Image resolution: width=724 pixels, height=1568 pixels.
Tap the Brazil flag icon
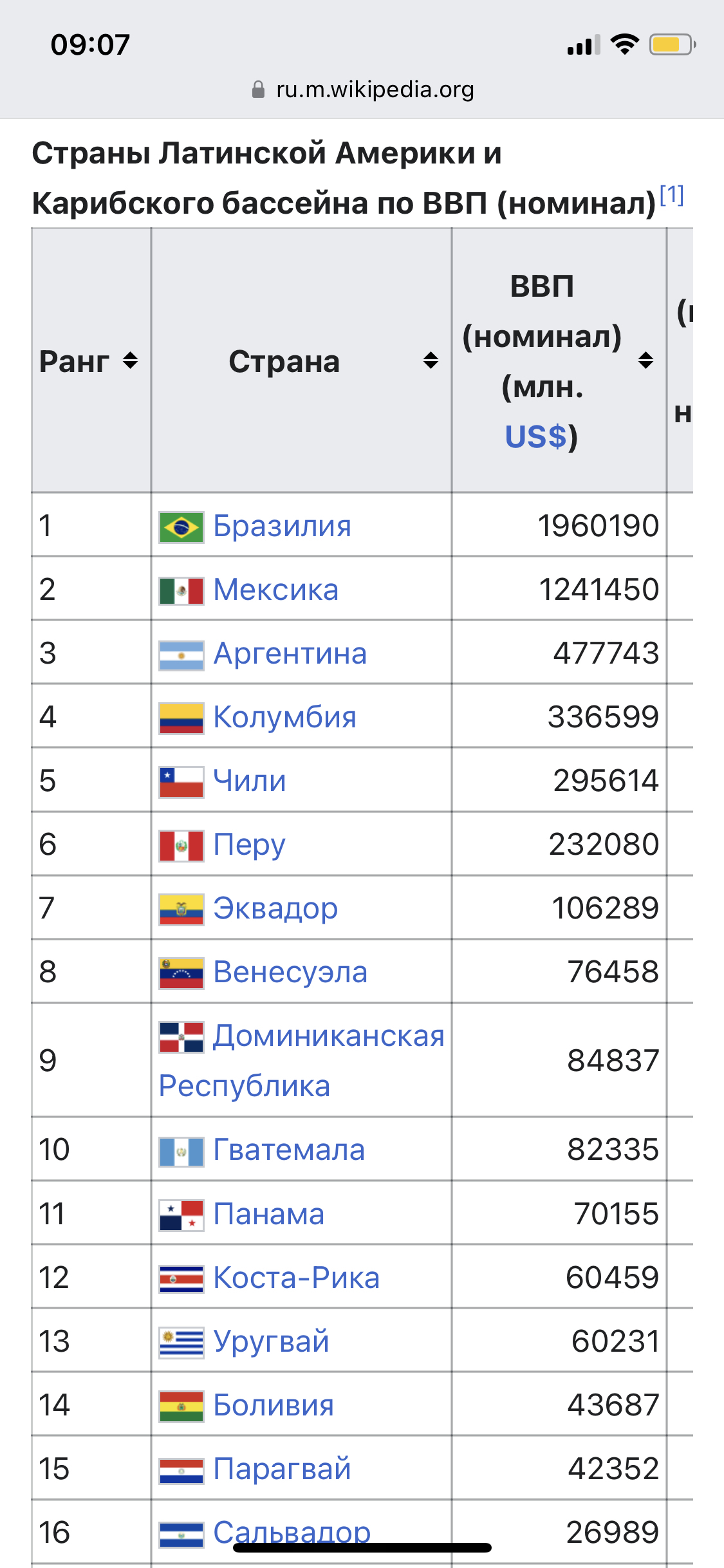[181, 527]
